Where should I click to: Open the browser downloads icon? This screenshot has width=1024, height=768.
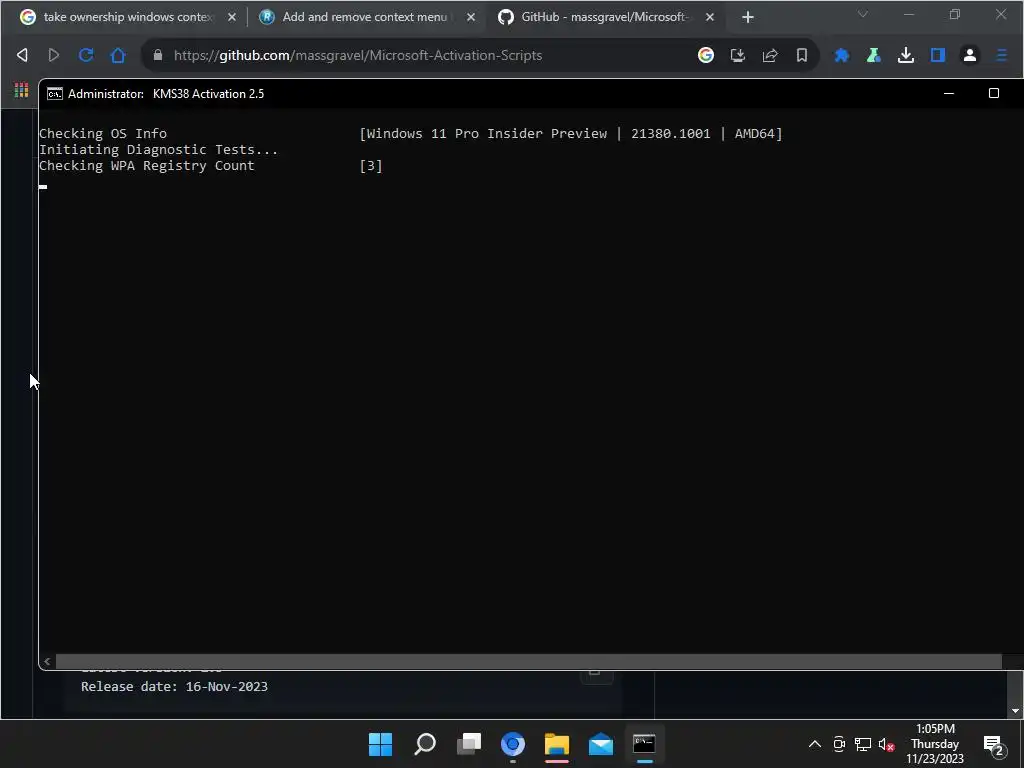(x=906, y=56)
